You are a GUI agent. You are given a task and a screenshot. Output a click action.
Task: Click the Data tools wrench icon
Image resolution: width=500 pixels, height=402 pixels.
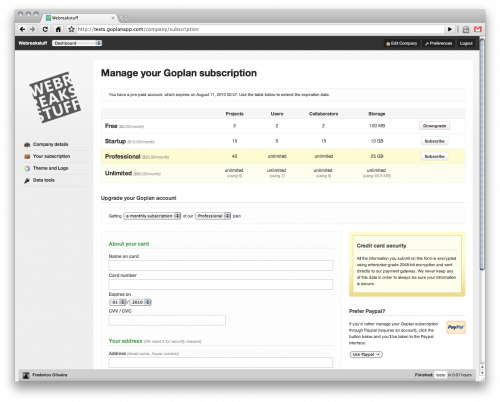pyautogui.click(x=27, y=180)
